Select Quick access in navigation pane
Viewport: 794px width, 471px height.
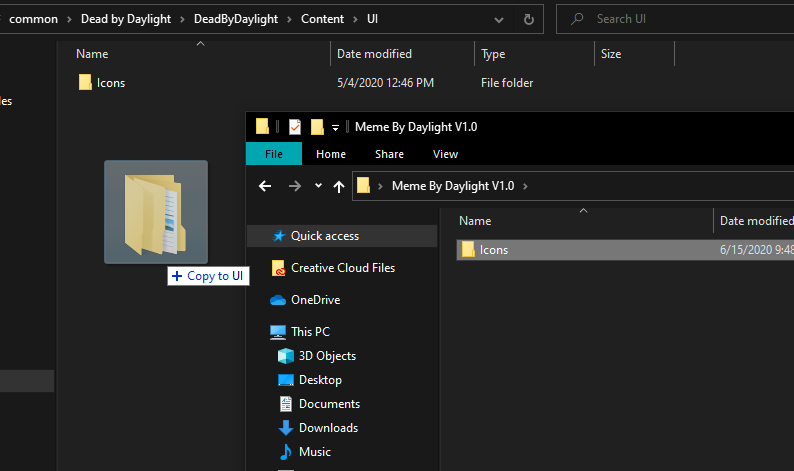tap(342, 236)
